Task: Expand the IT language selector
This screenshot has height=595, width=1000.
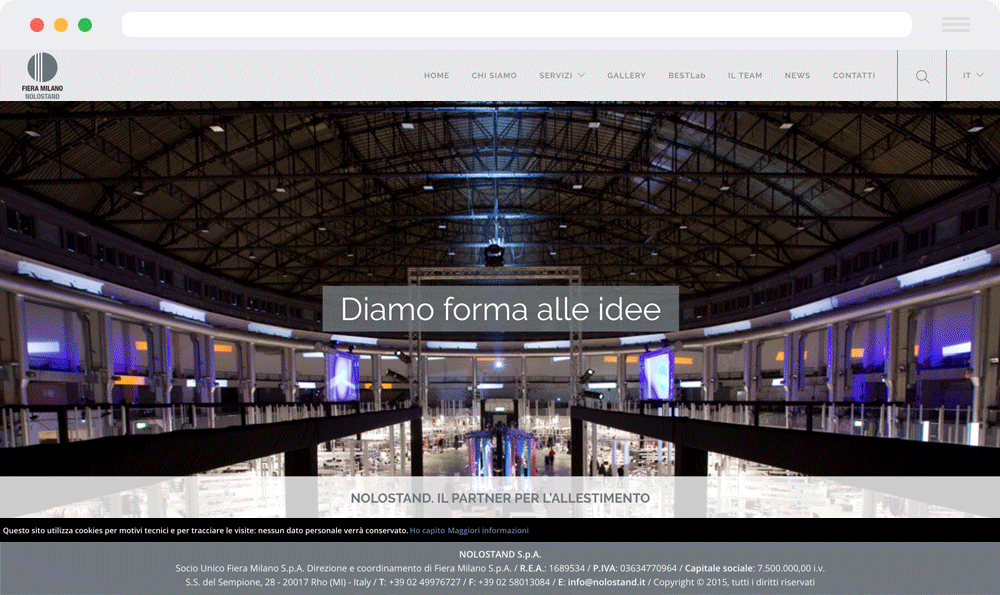Action: pos(972,76)
